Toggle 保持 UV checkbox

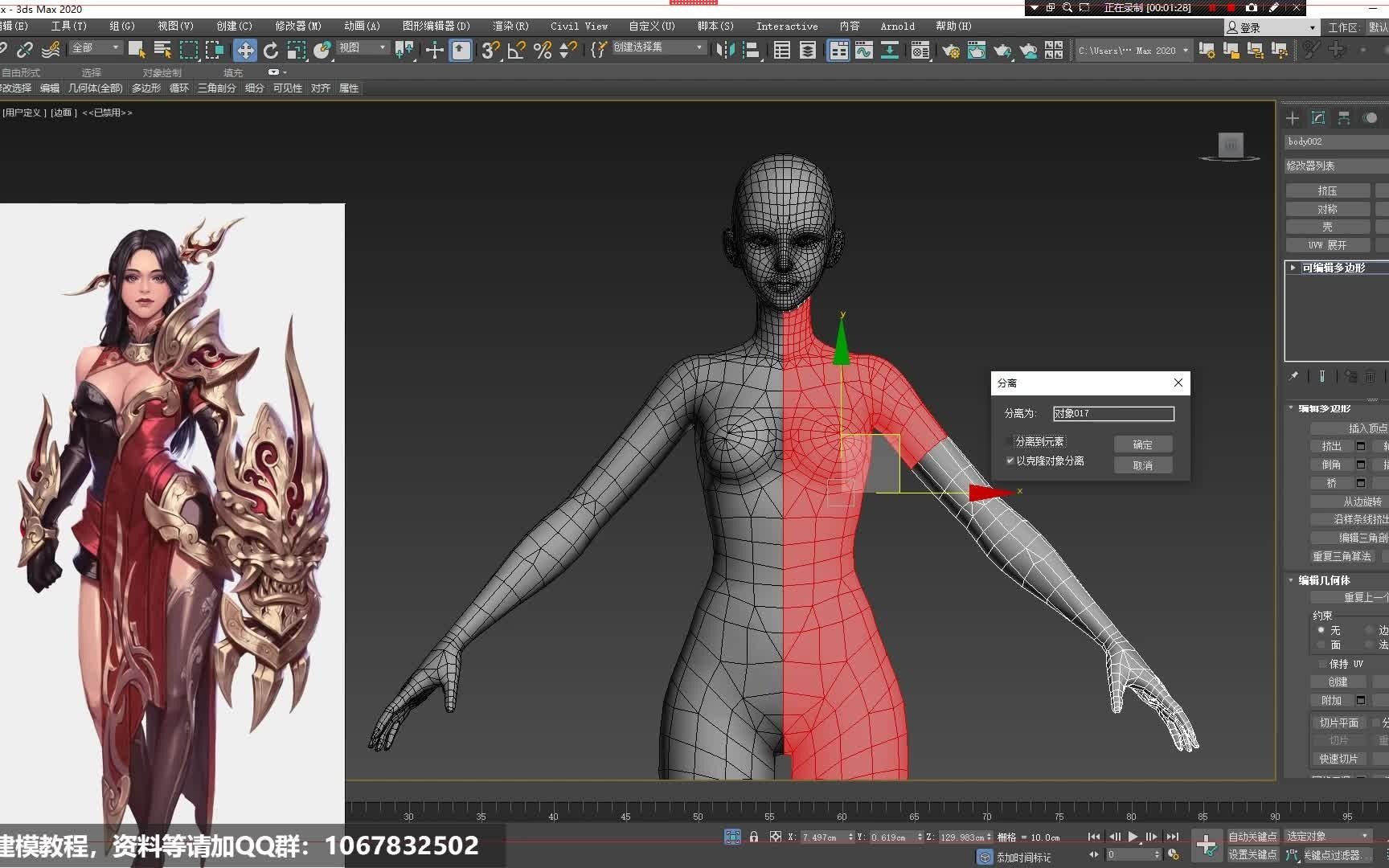point(1322,664)
